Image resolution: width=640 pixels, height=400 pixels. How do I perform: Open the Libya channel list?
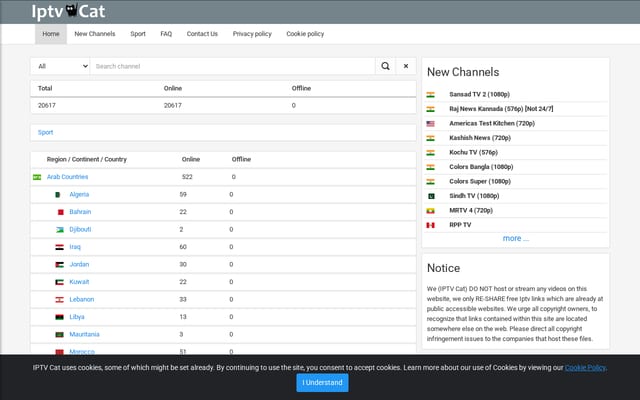(77, 317)
